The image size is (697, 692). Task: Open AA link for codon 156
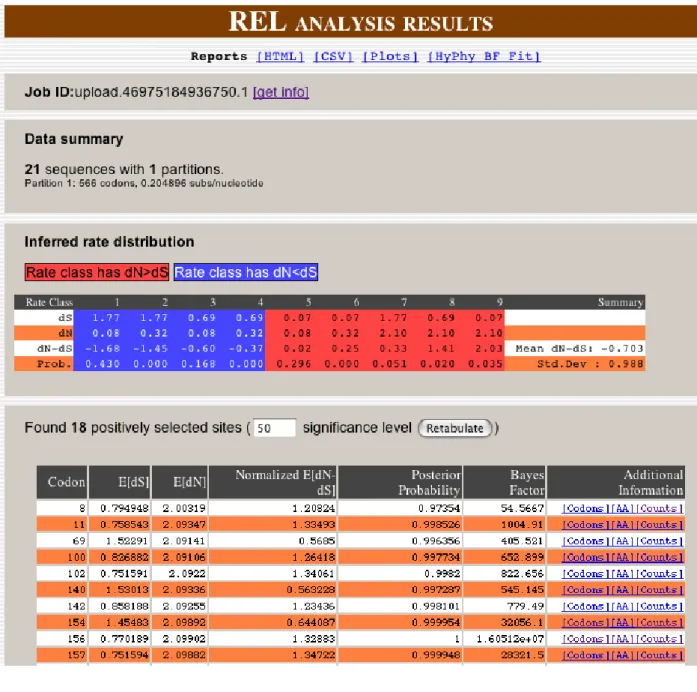pos(622,639)
